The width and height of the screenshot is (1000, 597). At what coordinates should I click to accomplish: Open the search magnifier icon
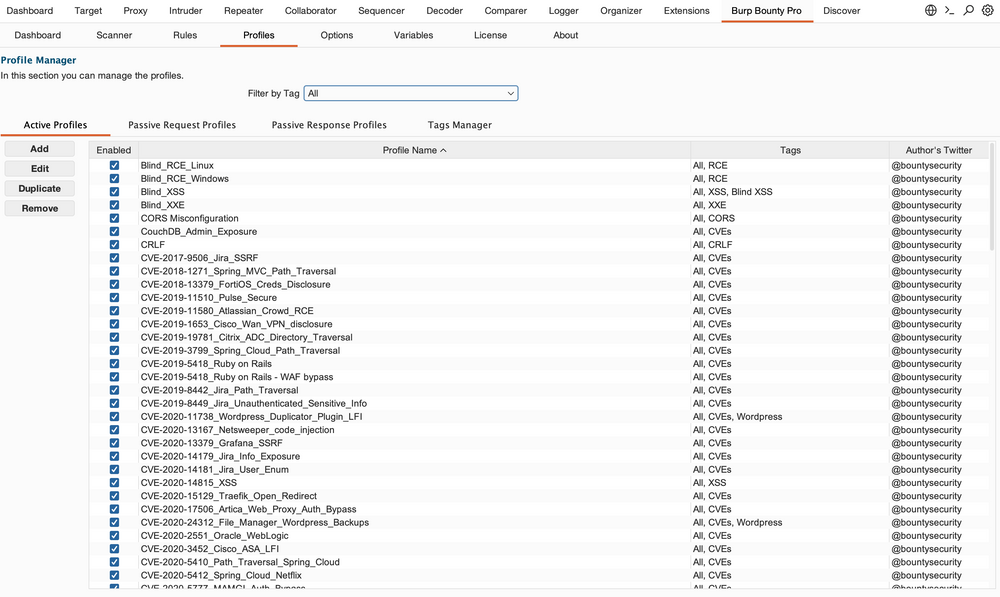pyautogui.click(x=968, y=10)
